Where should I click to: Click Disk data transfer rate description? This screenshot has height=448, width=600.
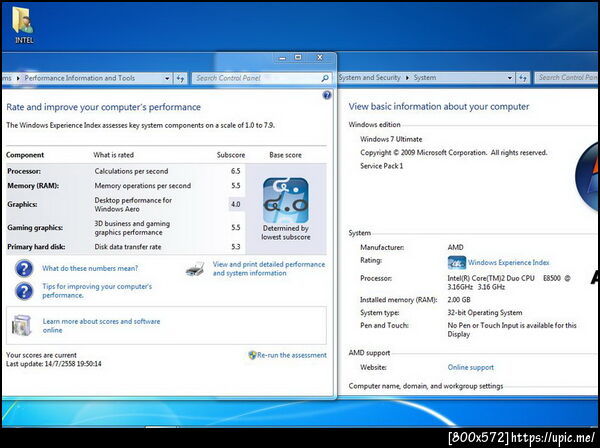(x=128, y=247)
